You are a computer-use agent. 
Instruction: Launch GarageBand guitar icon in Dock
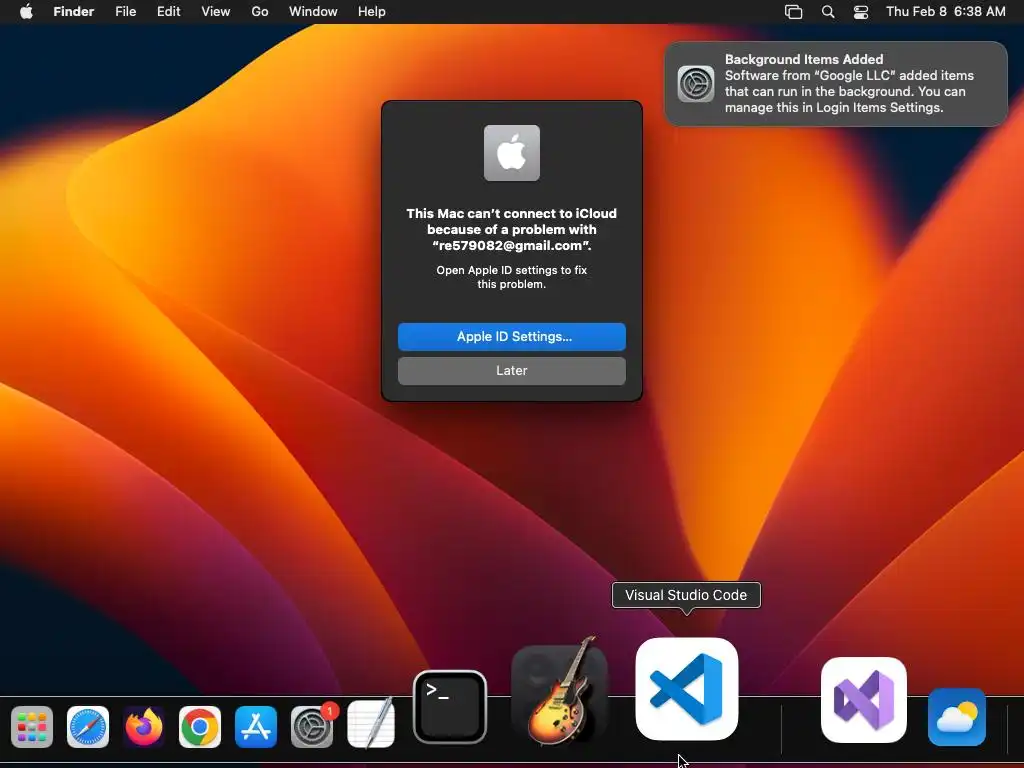click(x=560, y=693)
